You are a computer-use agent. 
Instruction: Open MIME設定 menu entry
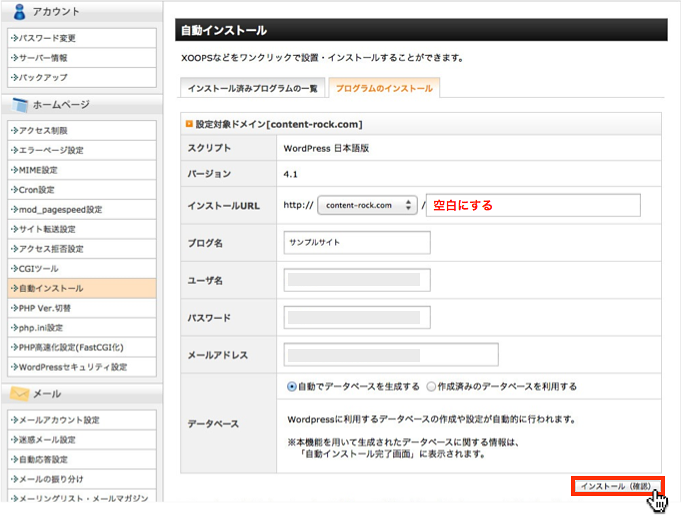pyautogui.click(x=82, y=170)
